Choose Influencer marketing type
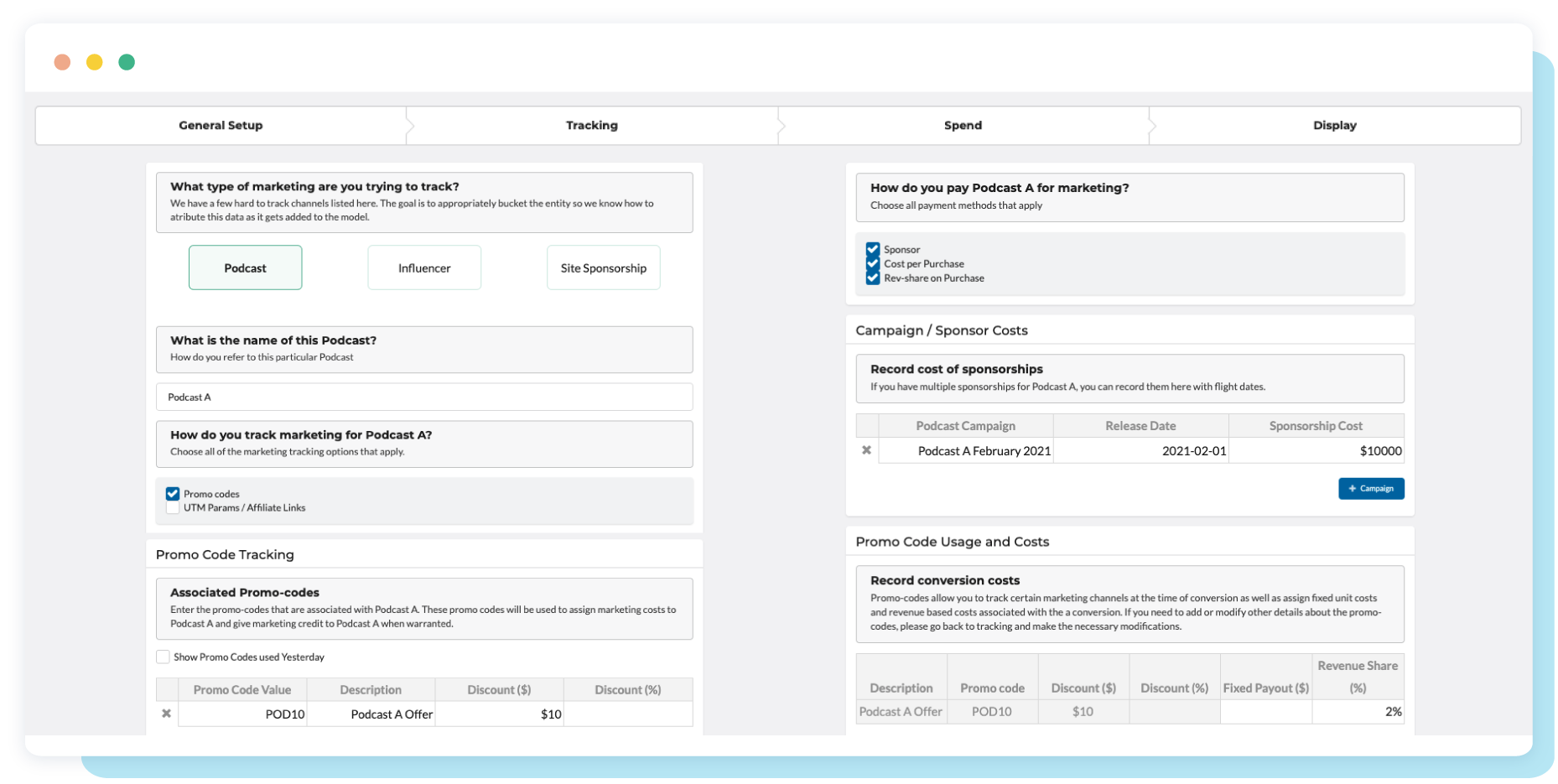The height and width of the screenshot is (784, 1558). click(x=424, y=267)
